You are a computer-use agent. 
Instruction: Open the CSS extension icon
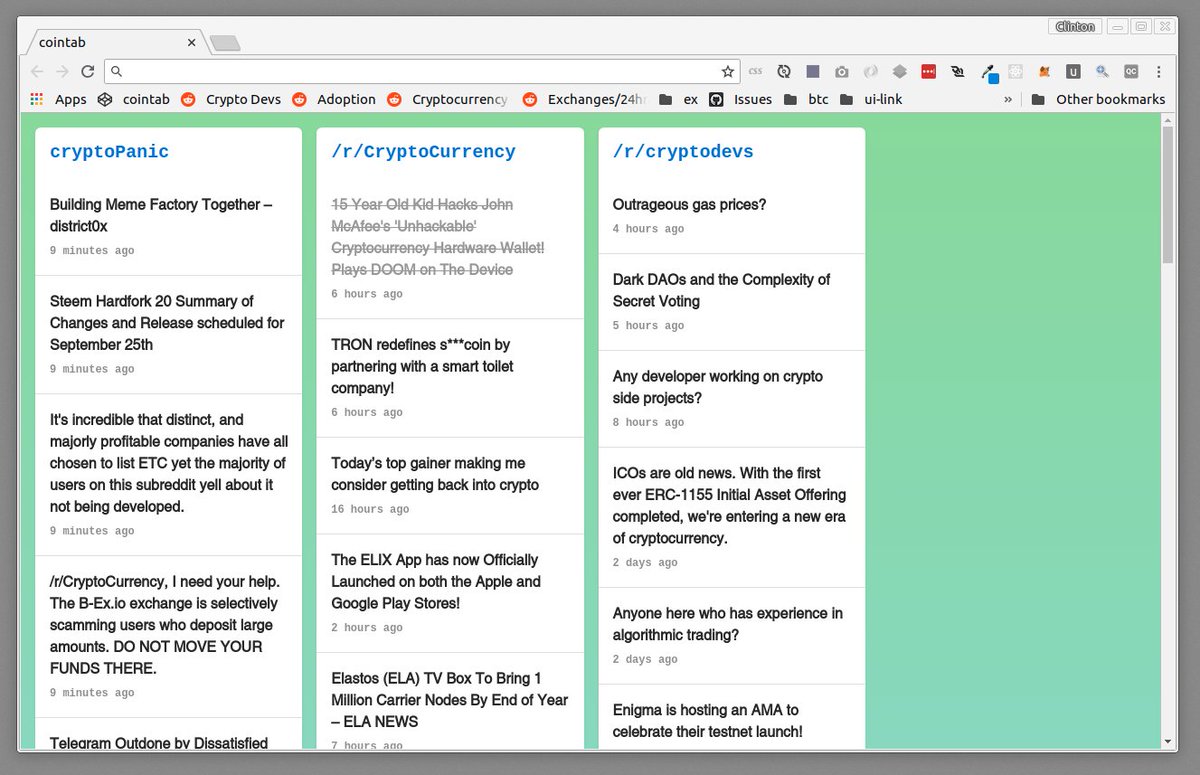[x=755, y=71]
